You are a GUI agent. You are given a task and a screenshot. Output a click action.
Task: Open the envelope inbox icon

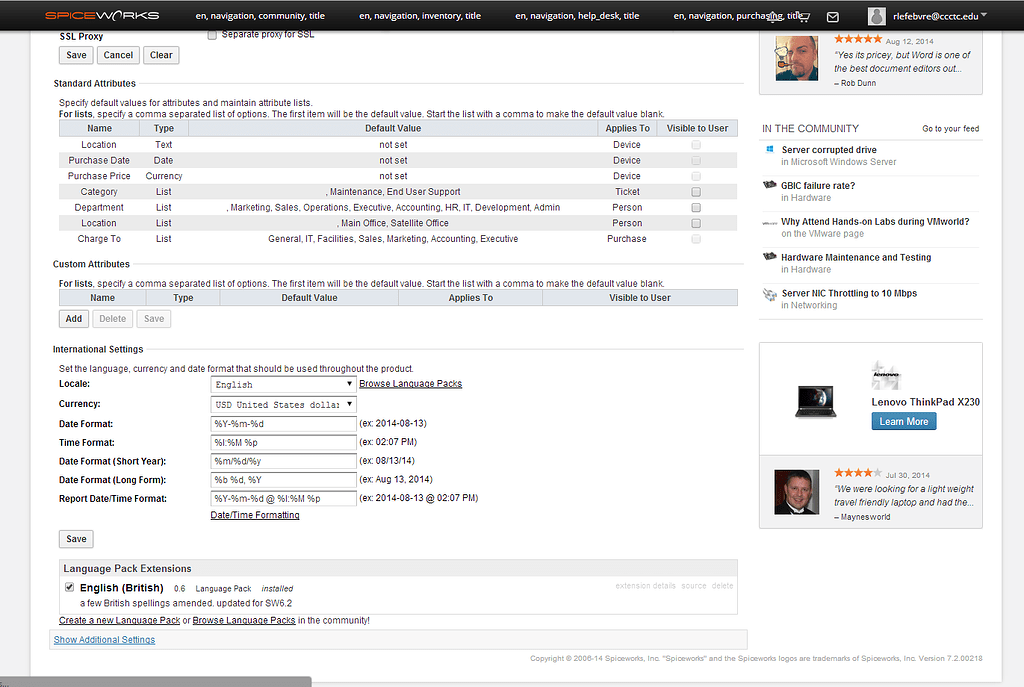[833, 15]
